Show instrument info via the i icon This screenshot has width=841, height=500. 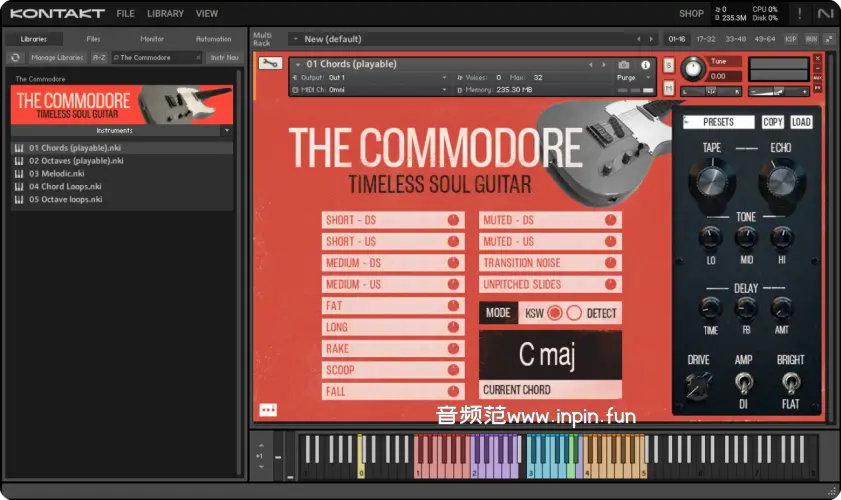coord(646,65)
